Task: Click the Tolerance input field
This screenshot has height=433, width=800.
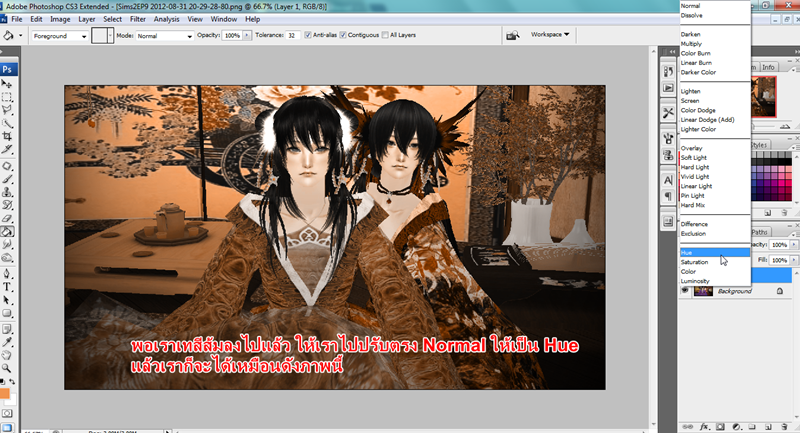Action: click(x=292, y=35)
